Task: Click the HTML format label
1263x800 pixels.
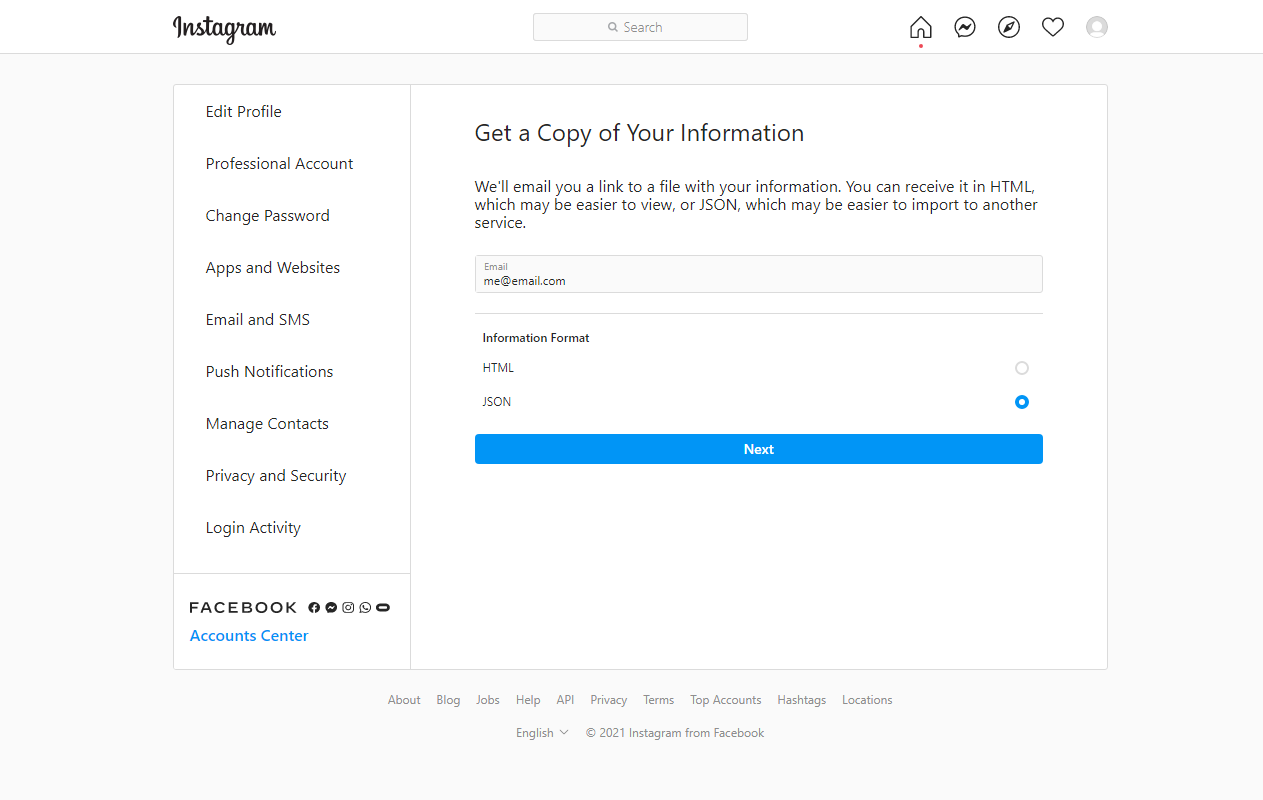Action: [498, 368]
